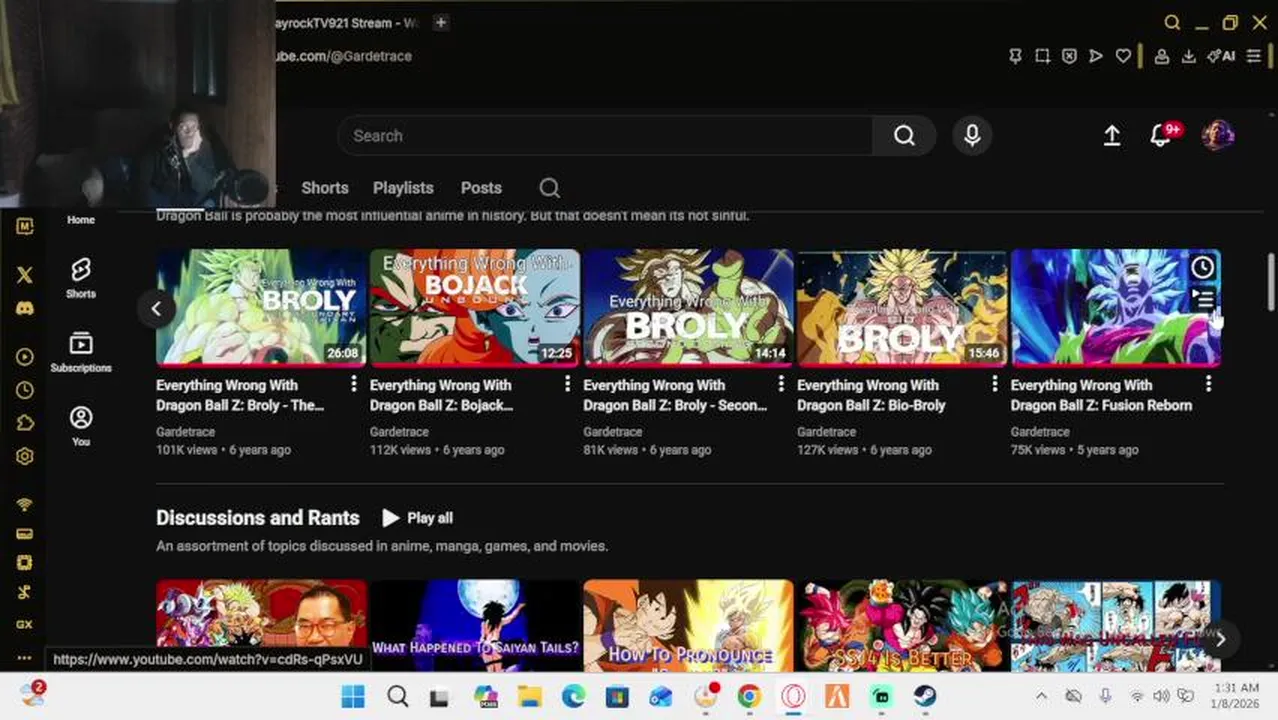1278x720 pixels.
Task: Open Subscriptions in YouTube side menu
Action: click(x=81, y=352)
